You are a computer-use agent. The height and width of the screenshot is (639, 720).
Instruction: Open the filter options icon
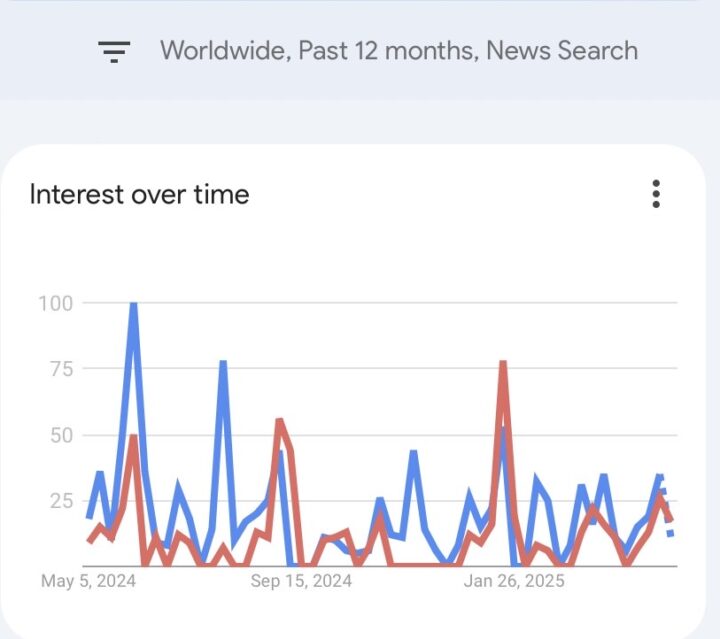pos(114,51)
